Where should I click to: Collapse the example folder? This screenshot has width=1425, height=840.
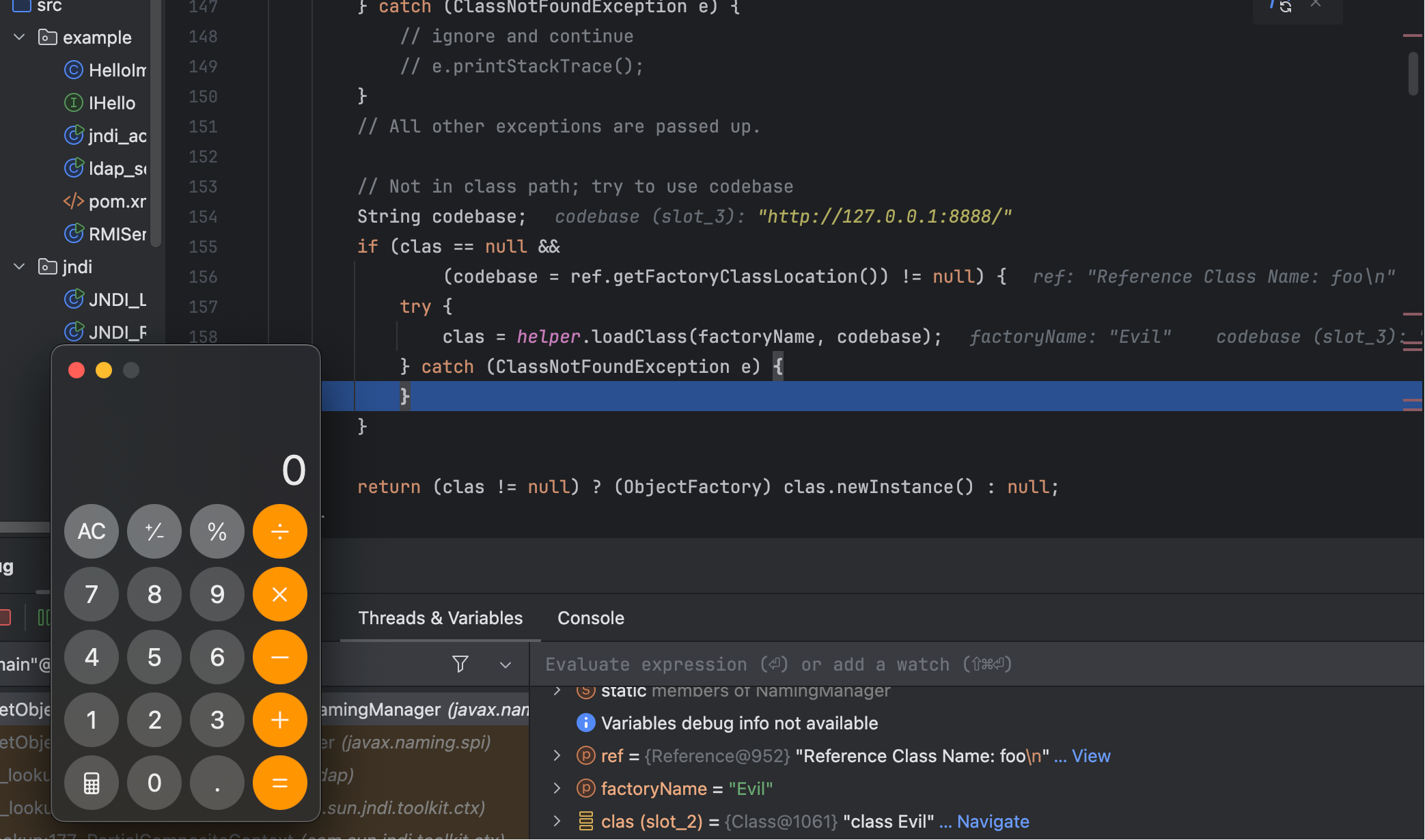(20, 37)
